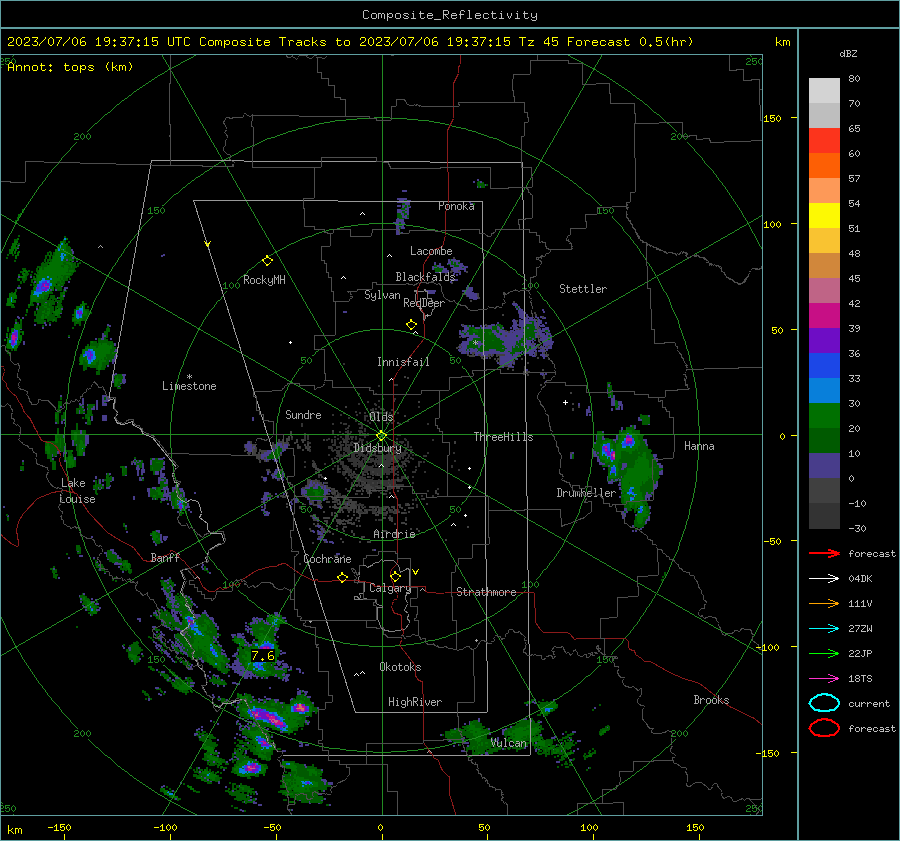Click the cyan current ellipse icon

[x=824, y=703]
